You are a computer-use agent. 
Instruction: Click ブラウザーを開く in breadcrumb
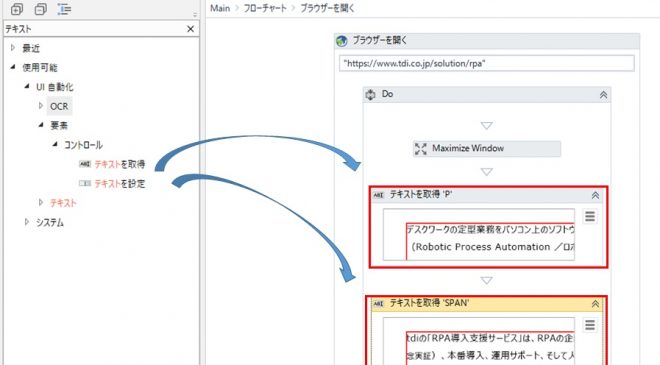[x=327, y=8]
